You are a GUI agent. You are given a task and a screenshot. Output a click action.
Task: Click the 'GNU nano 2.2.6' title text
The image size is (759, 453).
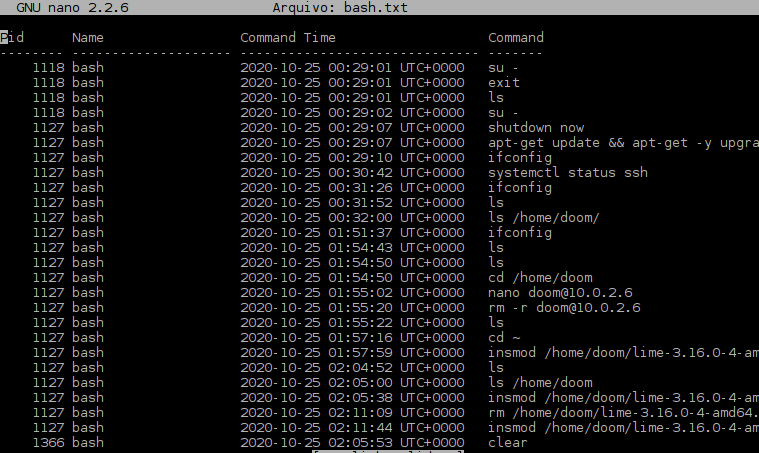pyautogui.click(x=72, y=8)
